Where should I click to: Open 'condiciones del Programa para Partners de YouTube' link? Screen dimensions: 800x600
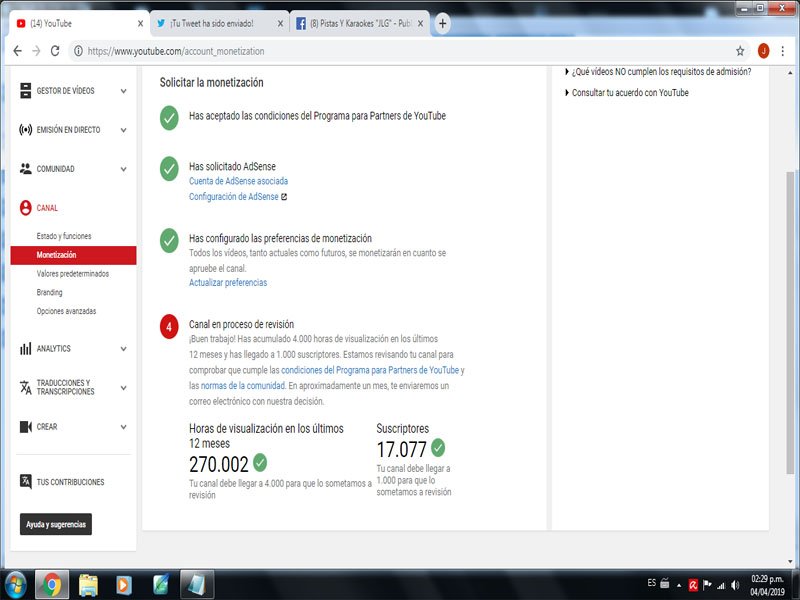(370, 370)
